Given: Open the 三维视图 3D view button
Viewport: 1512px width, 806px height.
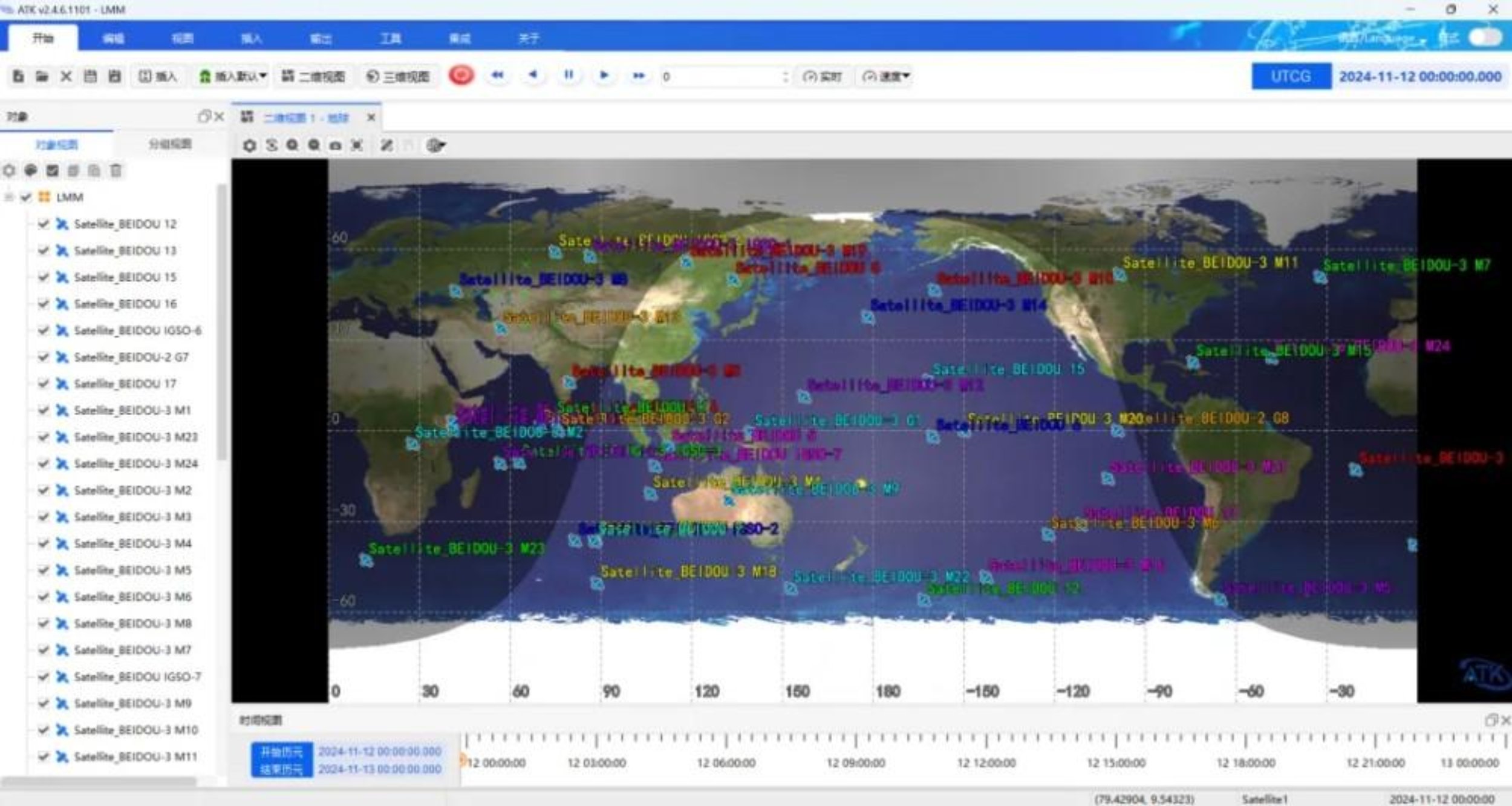Looking at the screenshot, I should pyautogui.click(x=399, y=76).
